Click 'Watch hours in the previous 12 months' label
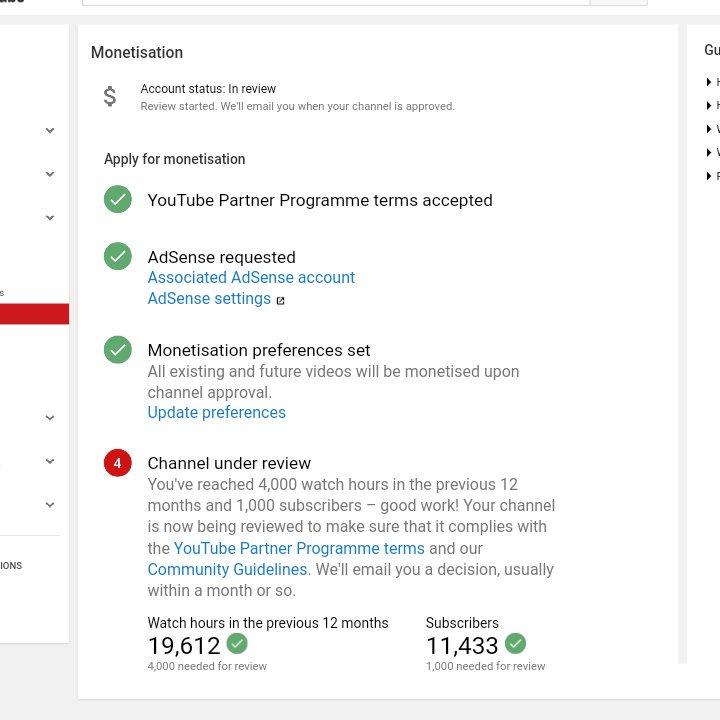 point(268,623)
